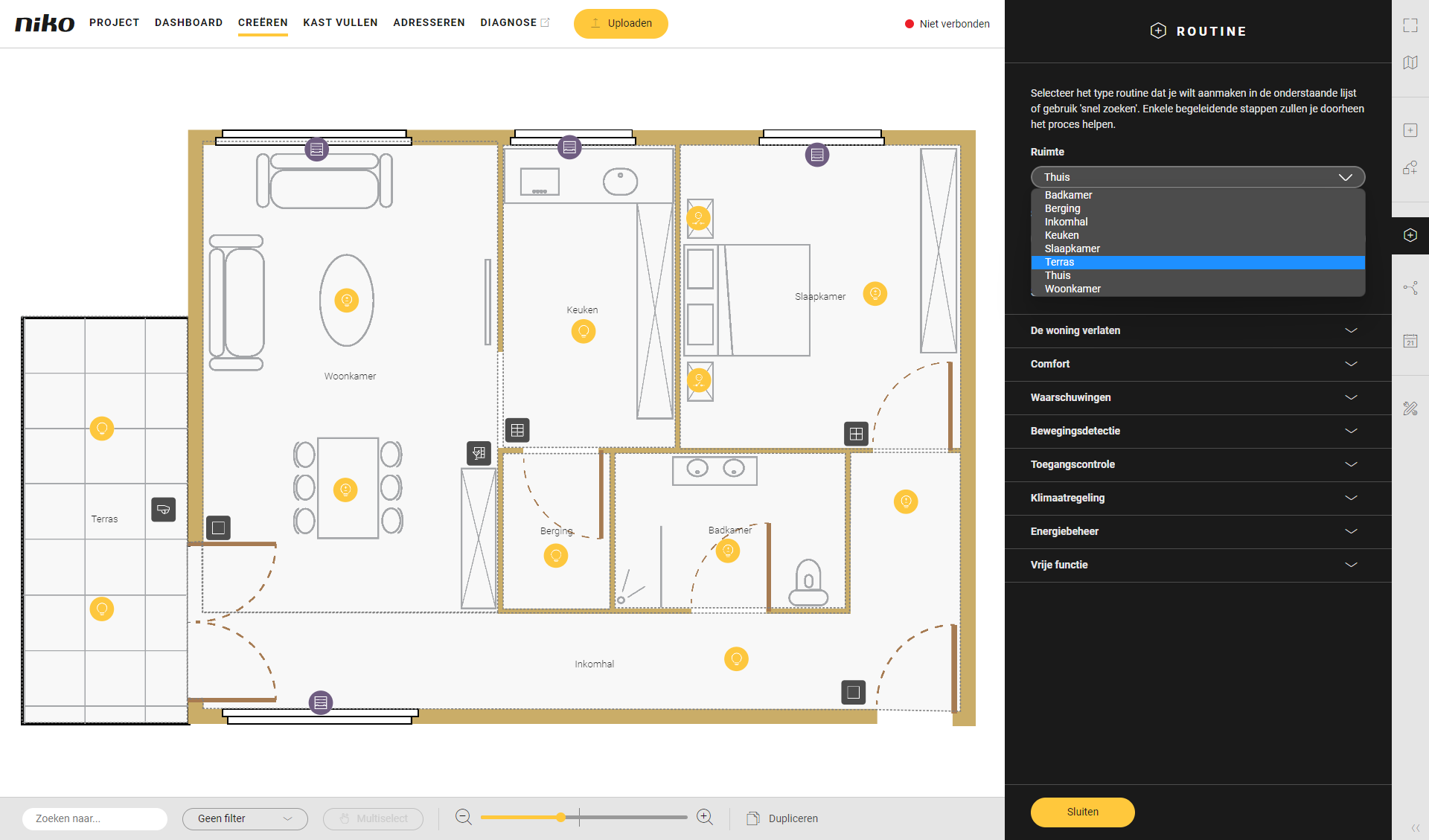Image resolution: width=1429 pixels, height=840 pixels.
Task: Click the blind icon above Keuken window
Action: (x=569, y=147)
